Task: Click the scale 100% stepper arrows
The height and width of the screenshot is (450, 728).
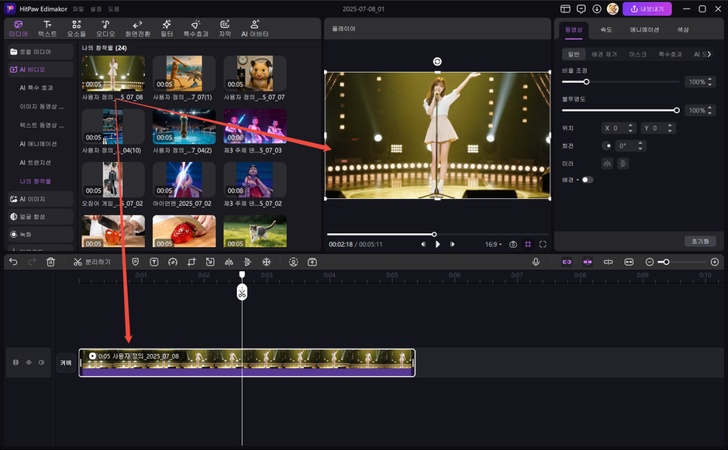Action: [x=709, y=82]
